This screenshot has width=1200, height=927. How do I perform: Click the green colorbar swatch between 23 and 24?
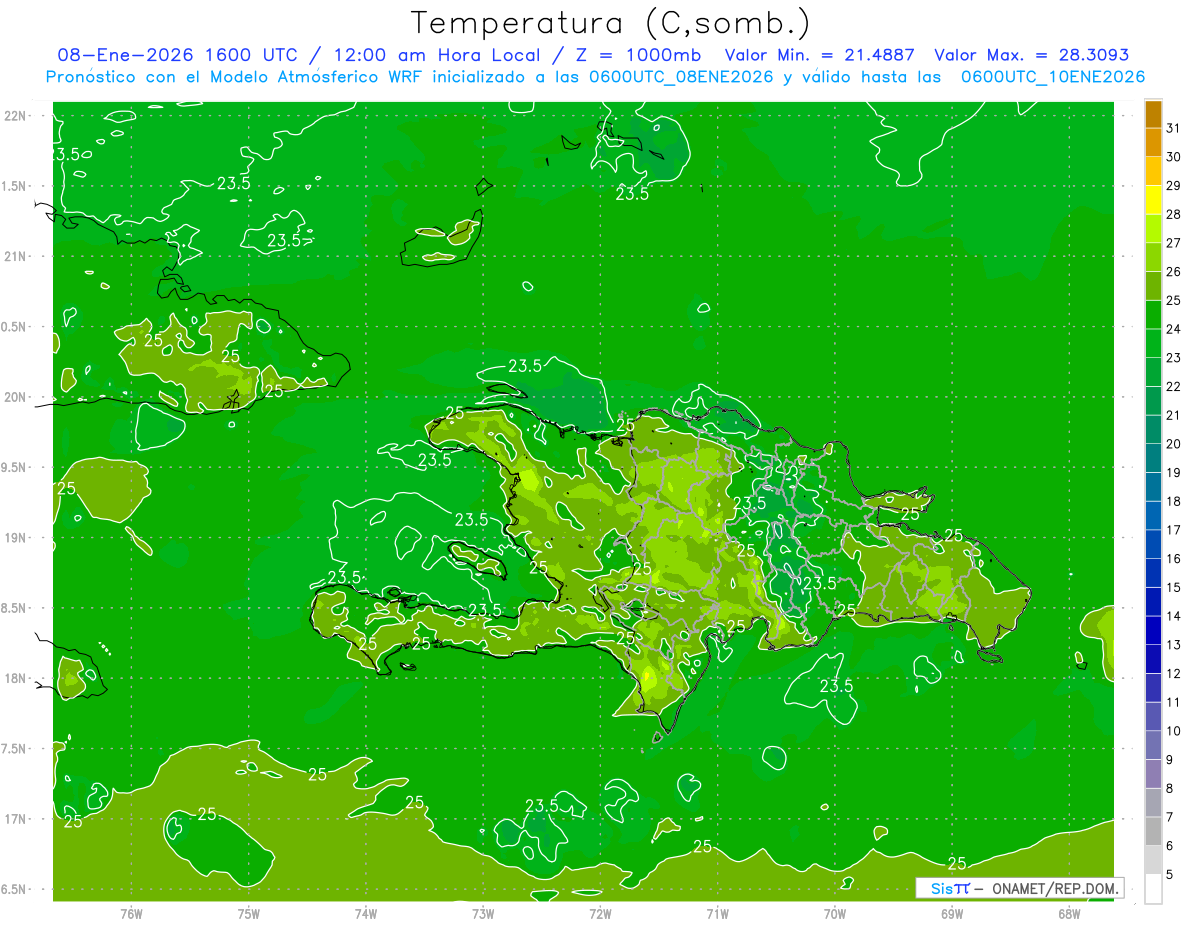coord(1153,343)
